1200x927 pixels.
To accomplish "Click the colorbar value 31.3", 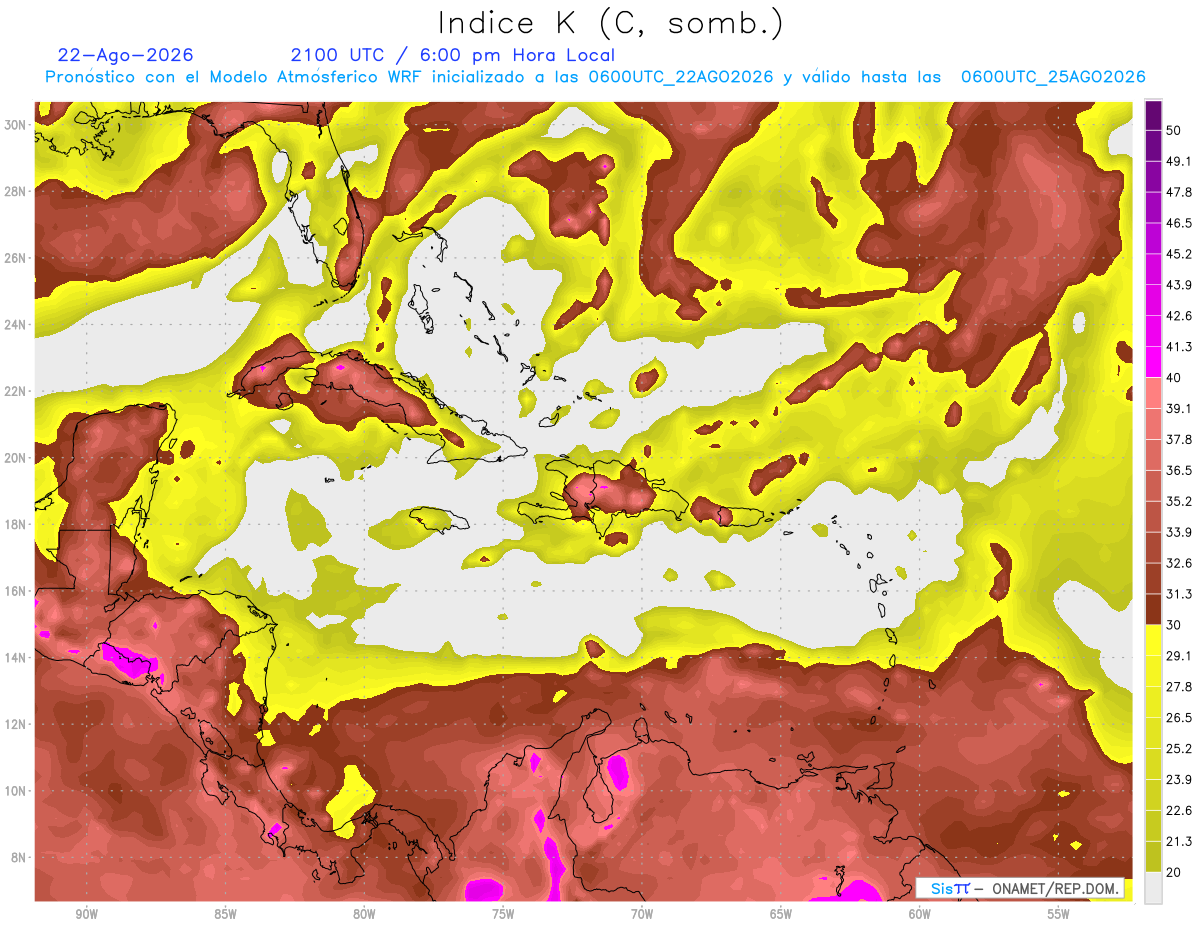I will click(x=1179, y=594).
